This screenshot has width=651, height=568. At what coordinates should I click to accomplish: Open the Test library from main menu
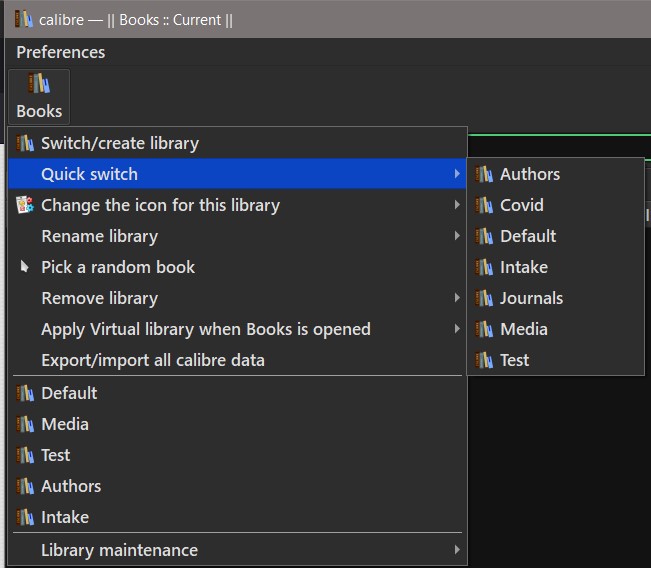click(56, 455)
